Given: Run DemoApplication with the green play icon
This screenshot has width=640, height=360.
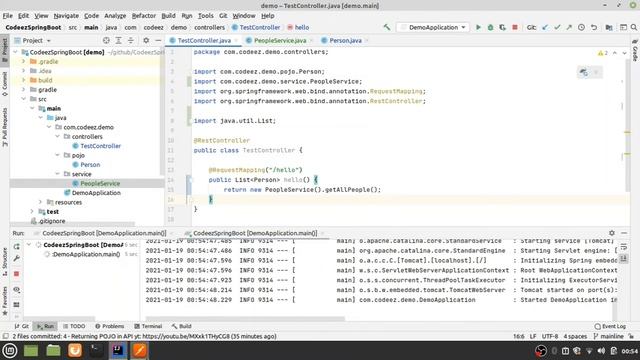Looking at the screenshot, I should (478, 27).
